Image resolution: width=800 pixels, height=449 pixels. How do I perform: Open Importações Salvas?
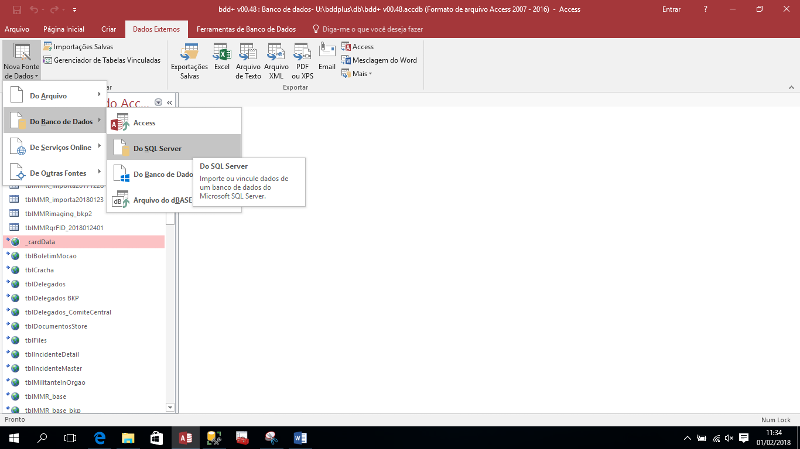click(x=78, y=46)
